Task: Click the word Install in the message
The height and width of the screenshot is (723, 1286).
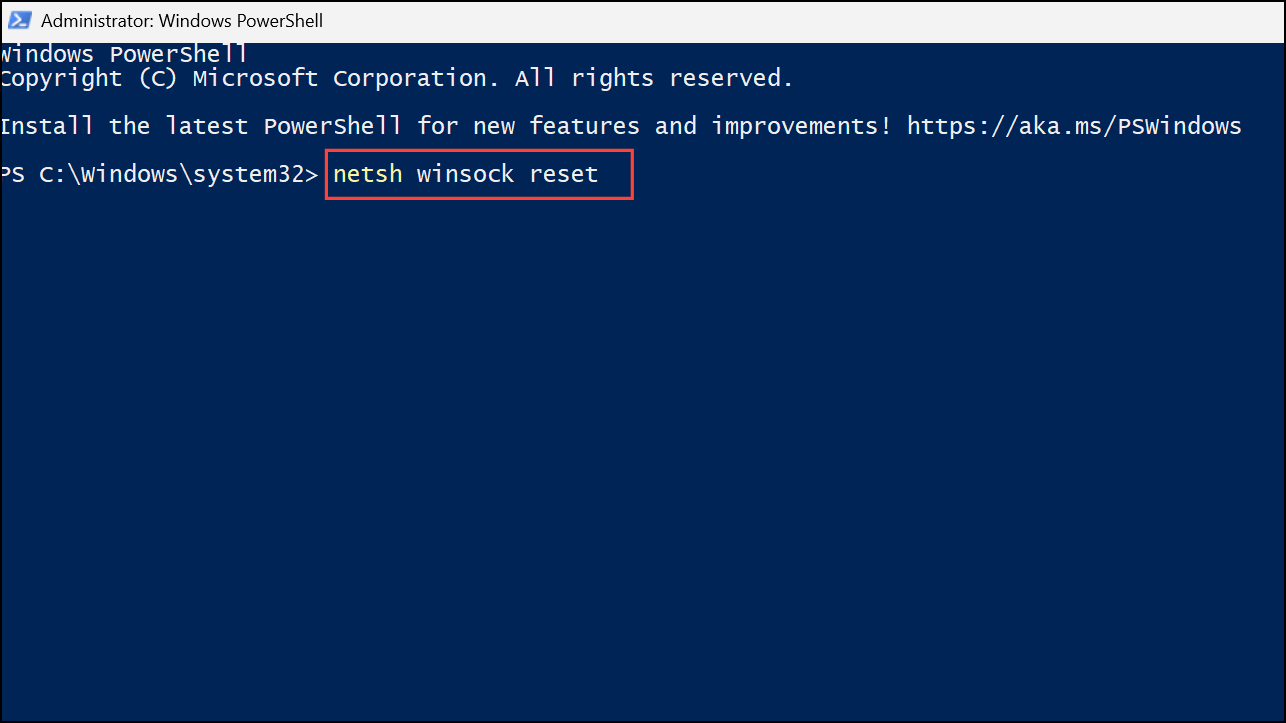Action: tap(47, 126)
